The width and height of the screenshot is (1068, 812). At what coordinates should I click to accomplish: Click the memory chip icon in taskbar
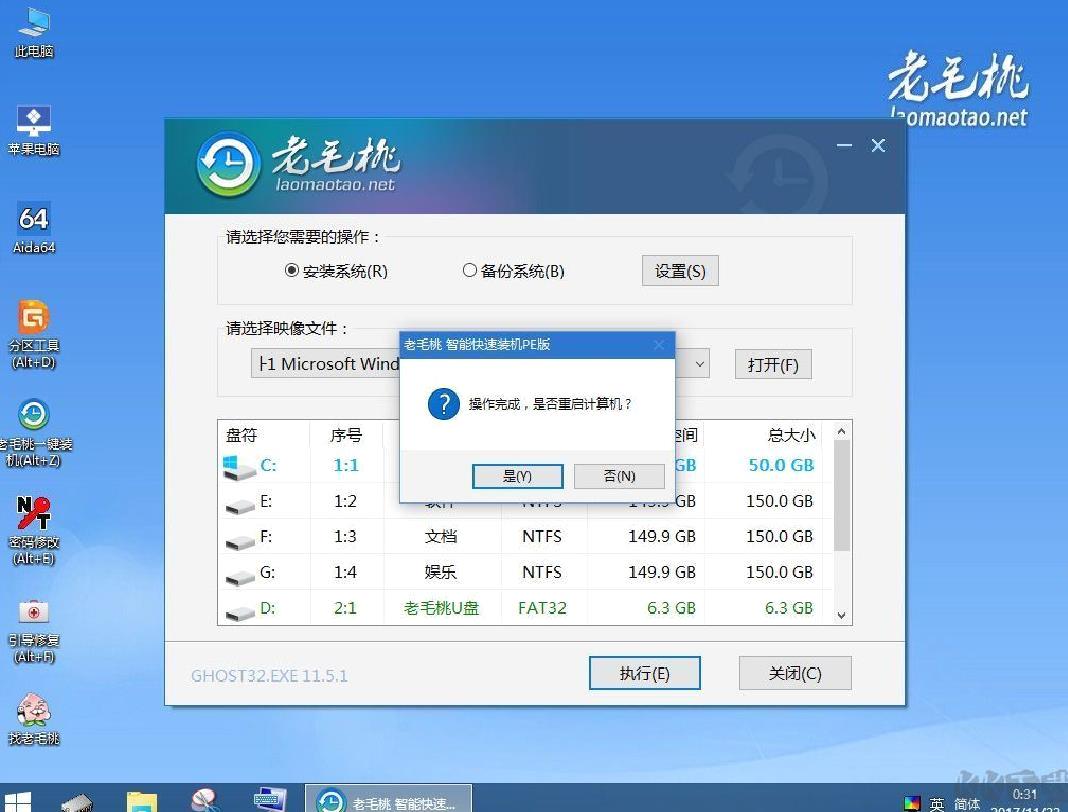point(77,802)
